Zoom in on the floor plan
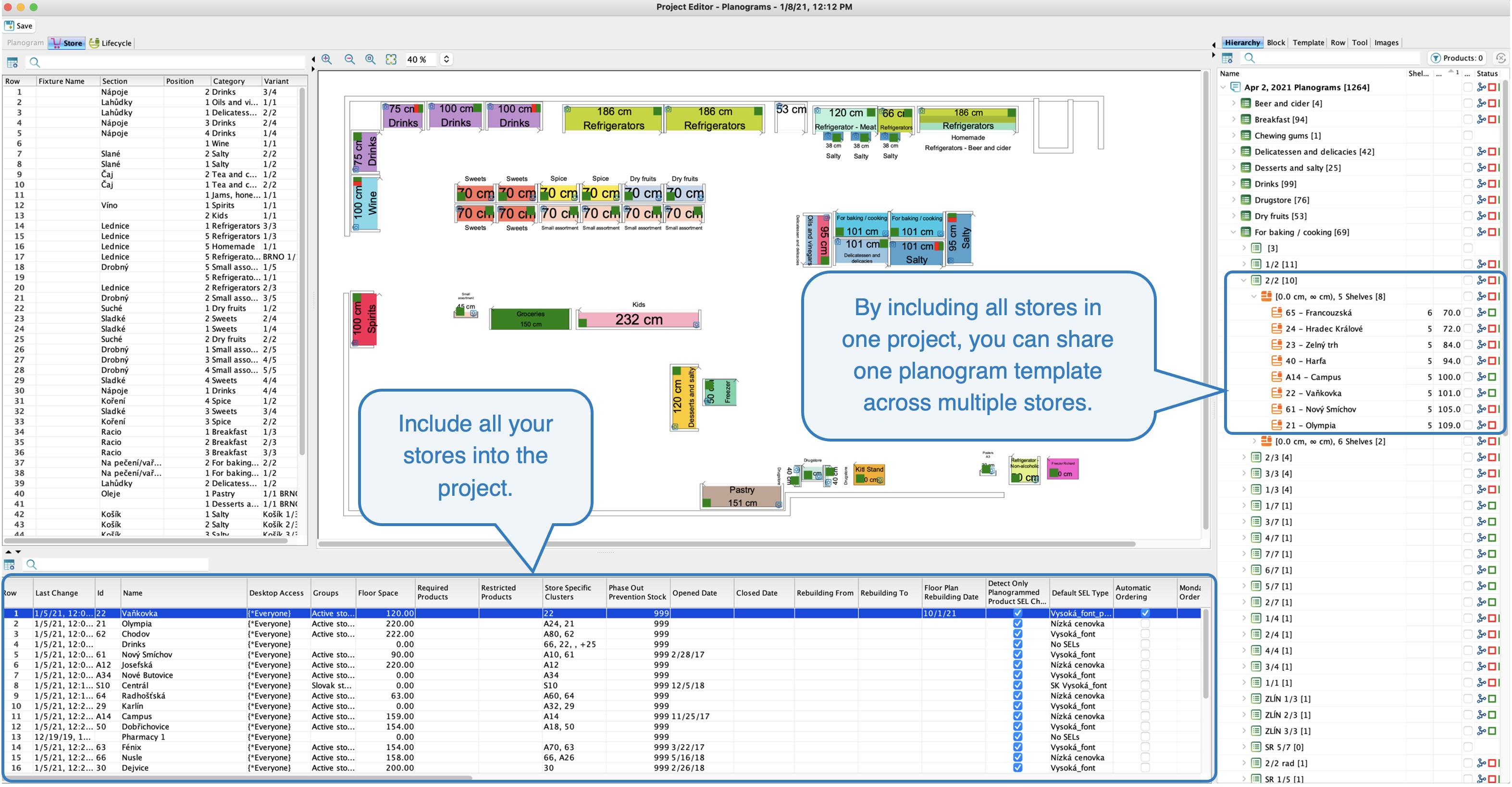The image size is (1512, 787). point(327,59)
